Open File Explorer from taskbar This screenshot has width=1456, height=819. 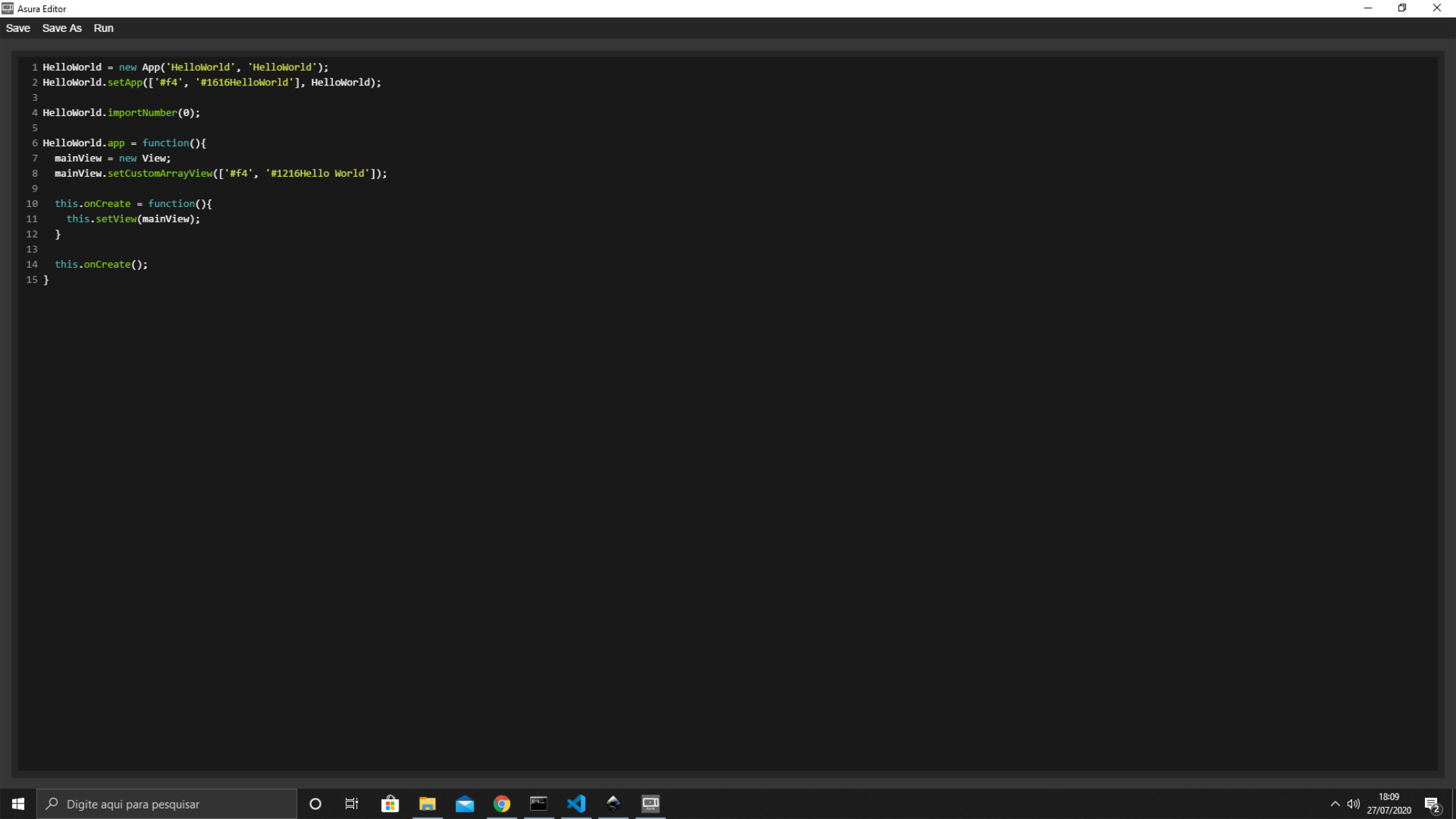click(x=427, y=803)
